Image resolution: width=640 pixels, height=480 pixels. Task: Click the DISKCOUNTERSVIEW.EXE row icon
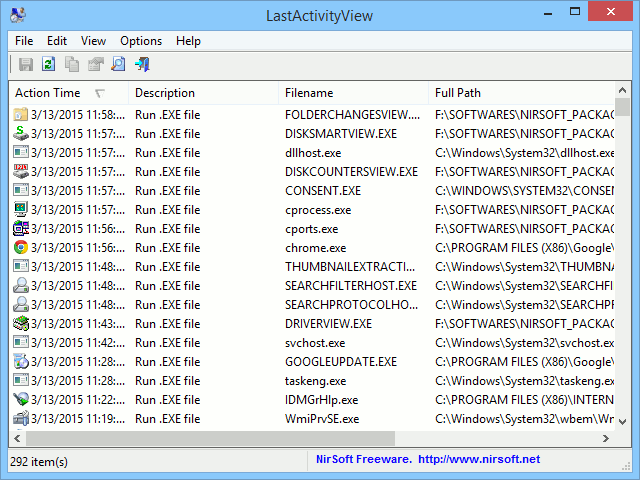[21, 171]
